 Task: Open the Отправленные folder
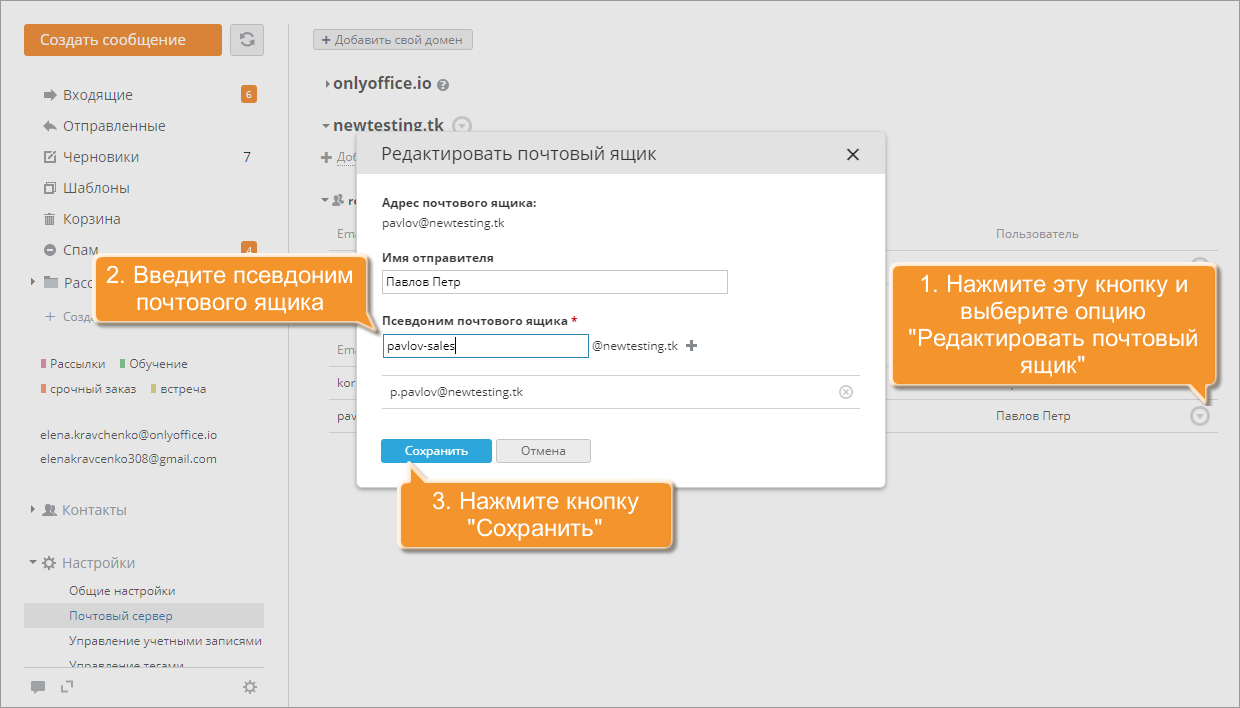114,126
